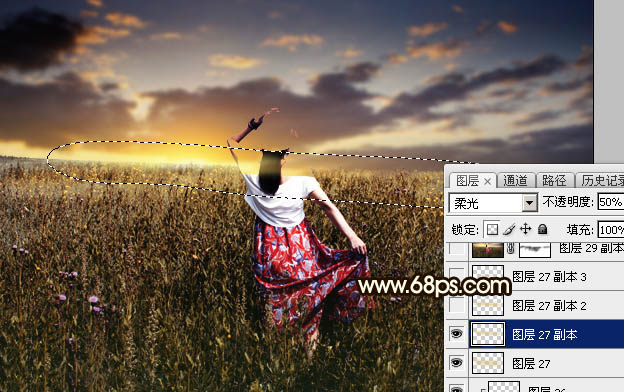Switch to the 历史记录 tab
This screenshot has width=624, height=392.
click(601, 181)
